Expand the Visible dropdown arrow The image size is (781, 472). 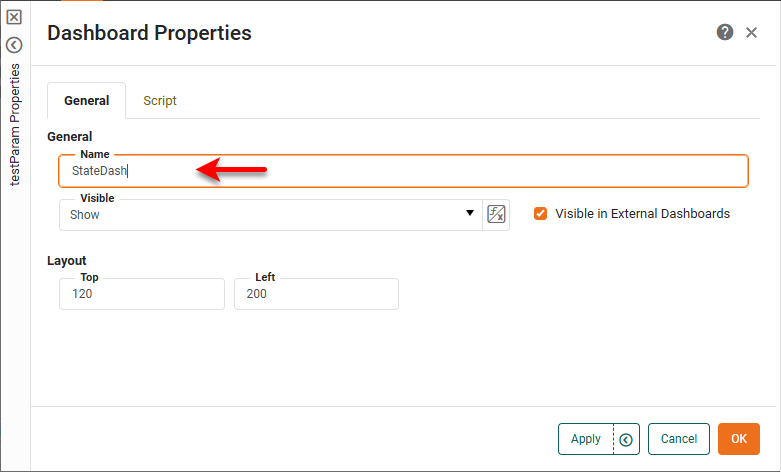click(470, 214)
